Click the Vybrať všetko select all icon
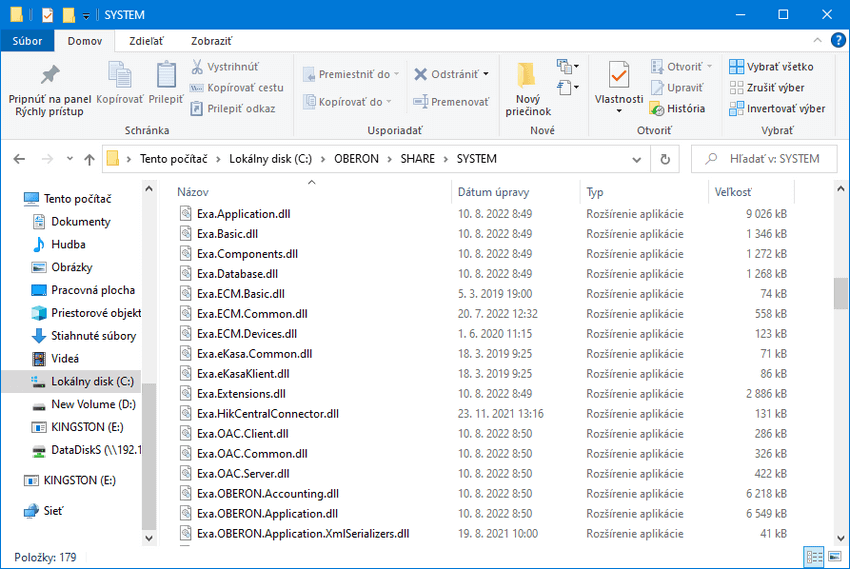This screenshot has width=850, height=569. pyautogui.click(x=736, y=67)
